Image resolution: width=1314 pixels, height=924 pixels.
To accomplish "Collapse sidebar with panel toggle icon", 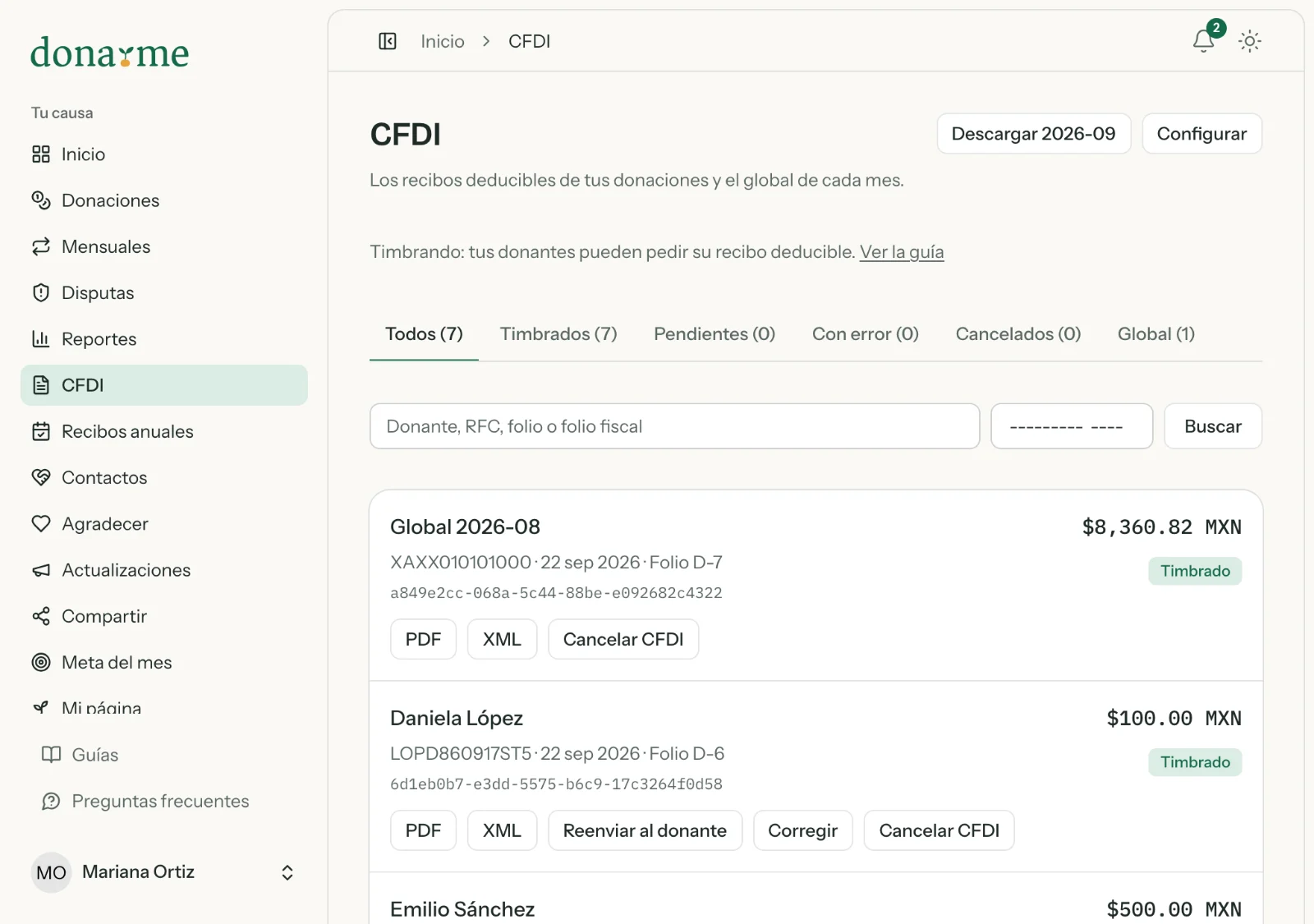I will (x=388, y=41).
